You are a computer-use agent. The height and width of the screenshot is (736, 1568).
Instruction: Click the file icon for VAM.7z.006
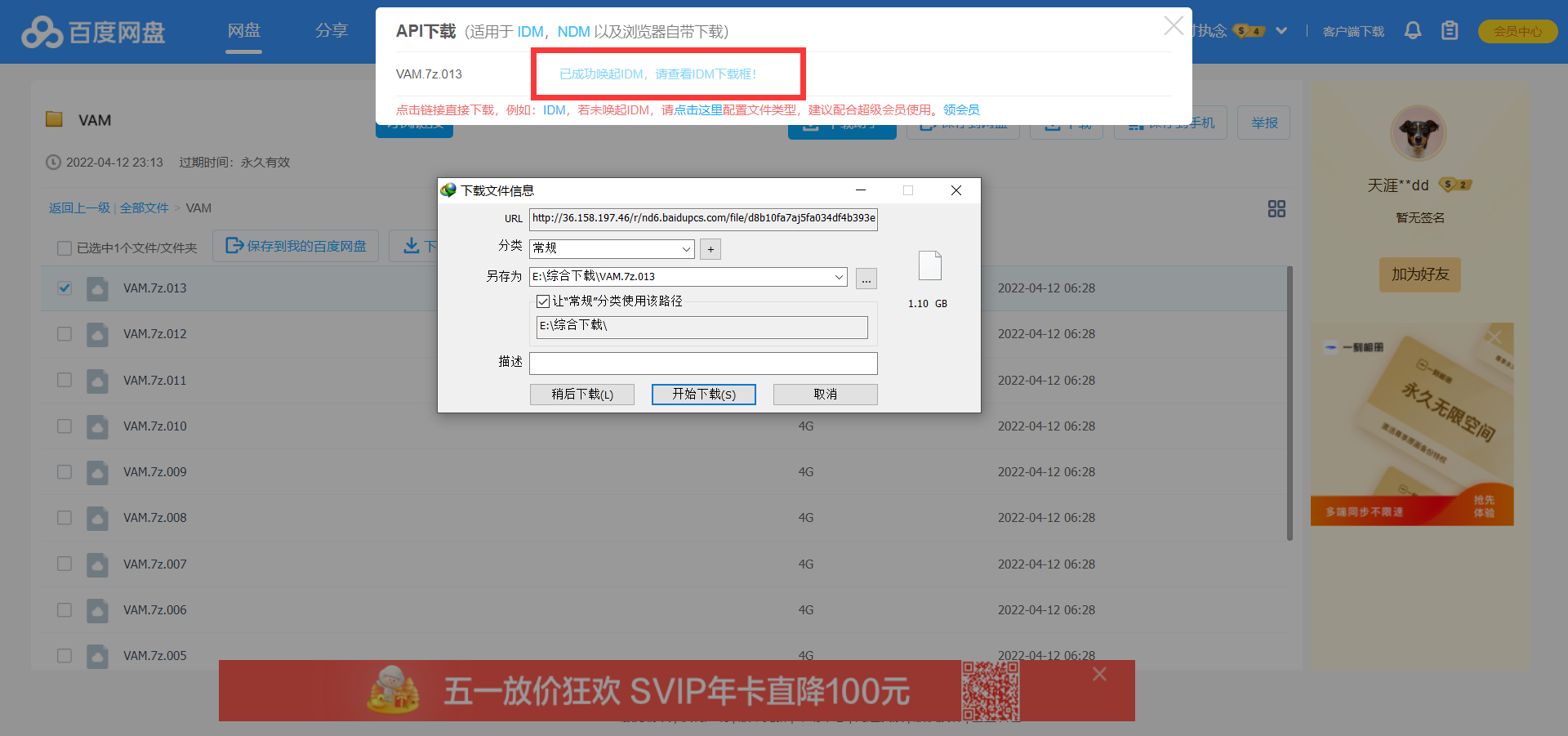tap(97, 610)
